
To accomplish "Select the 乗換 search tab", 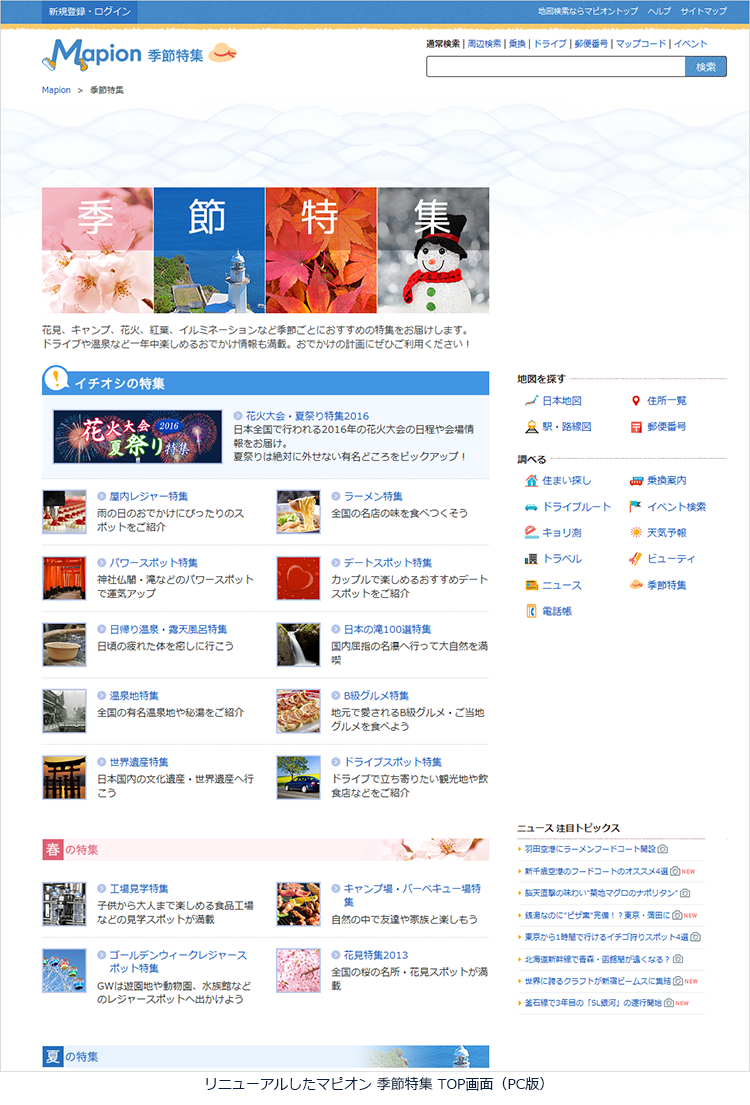I will tap(517, 44).
